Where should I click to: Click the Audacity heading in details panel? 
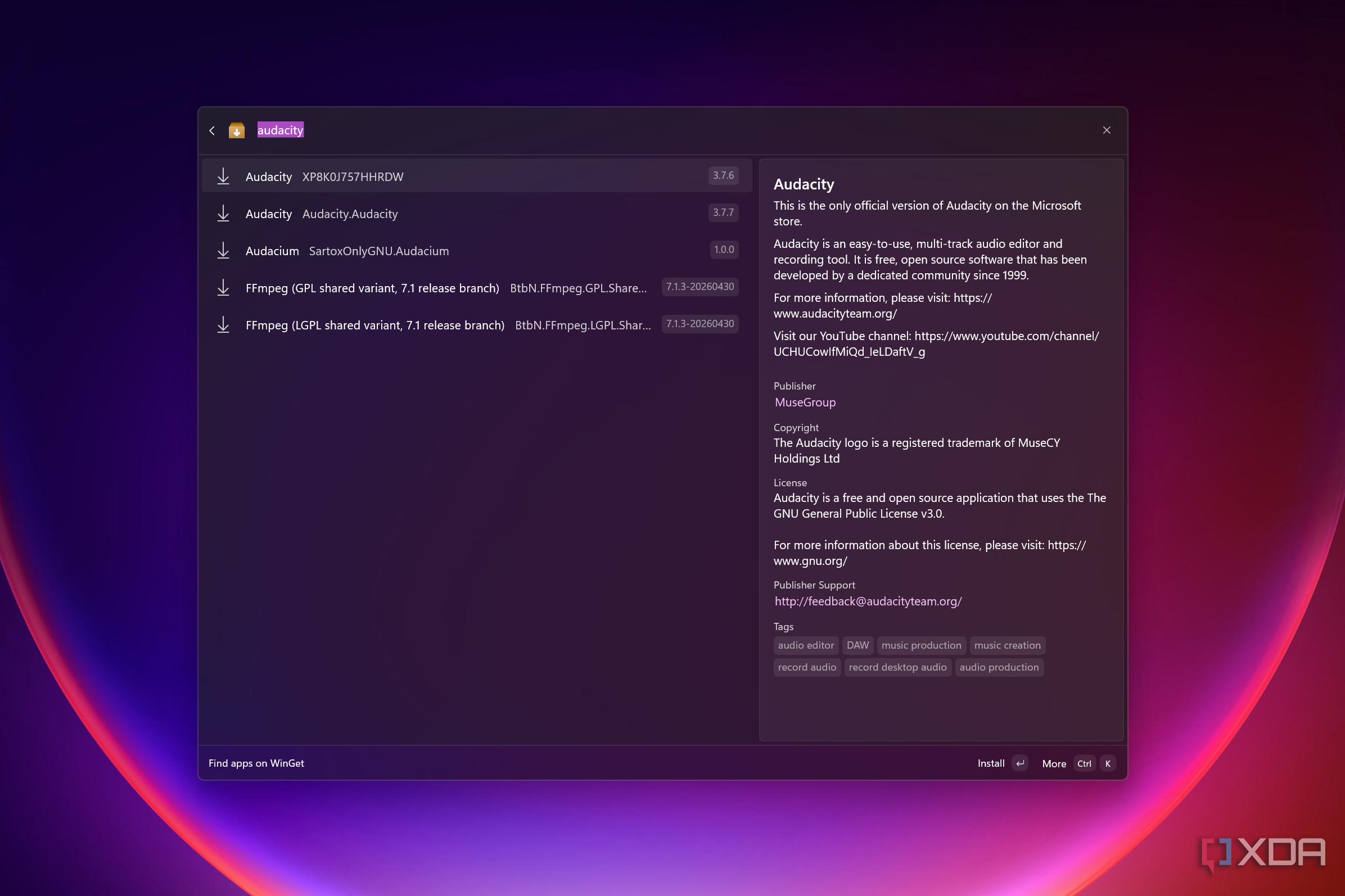coord(804,184)
